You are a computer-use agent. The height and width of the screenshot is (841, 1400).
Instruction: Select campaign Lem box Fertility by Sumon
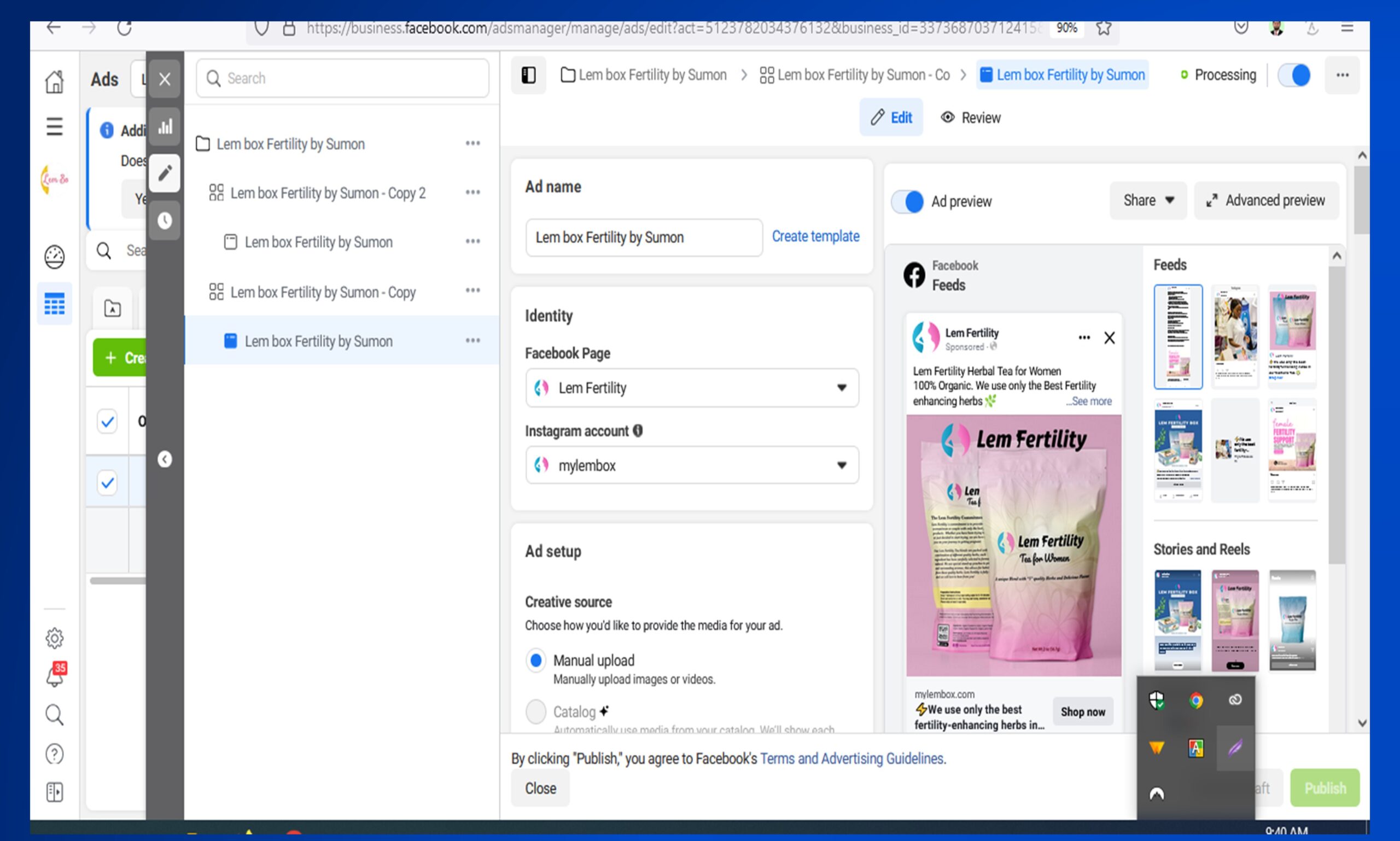click(290, 144)
